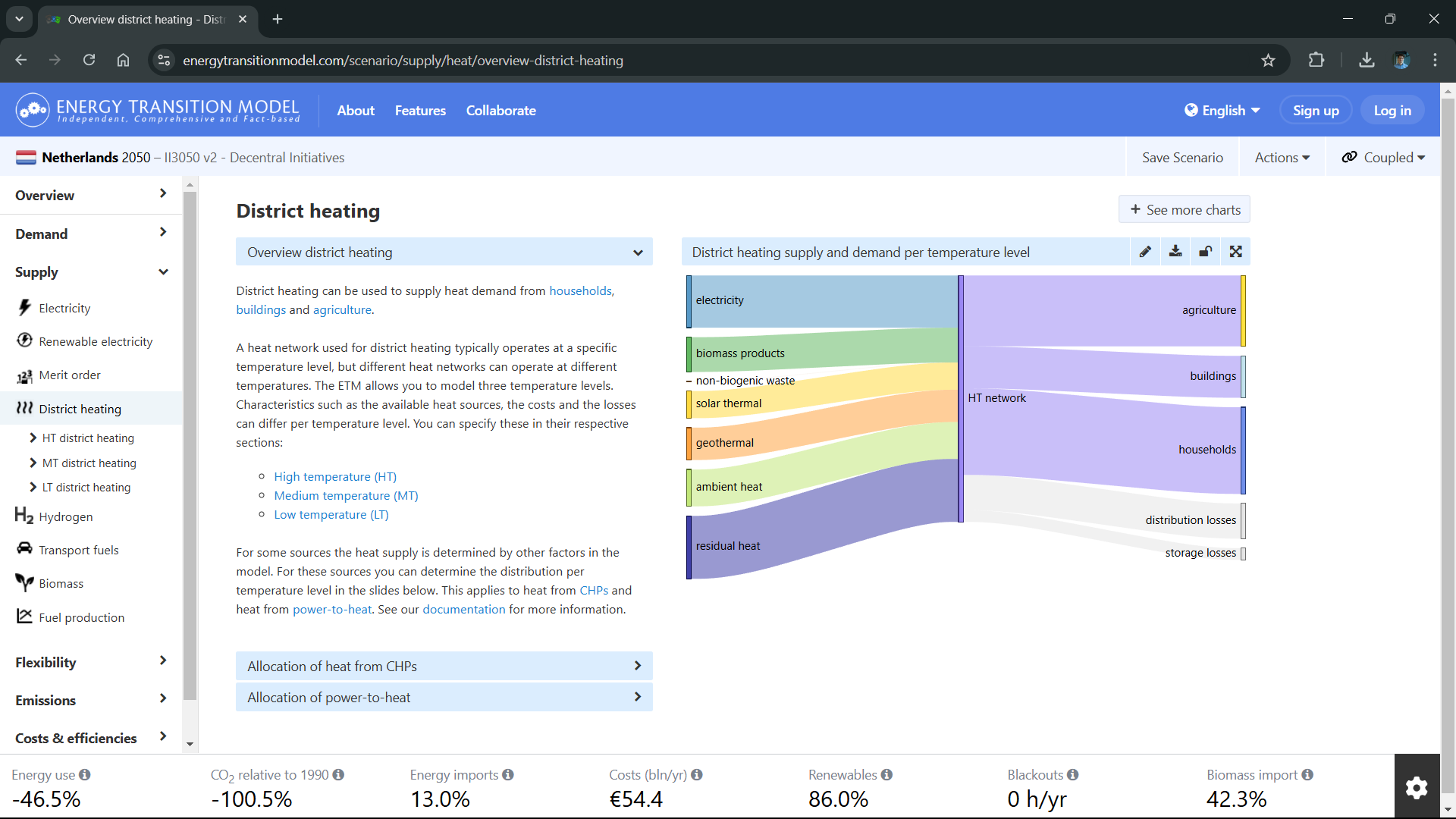Collapse the Supply sidebar section

pyautogui.click(x=91, y=272)
